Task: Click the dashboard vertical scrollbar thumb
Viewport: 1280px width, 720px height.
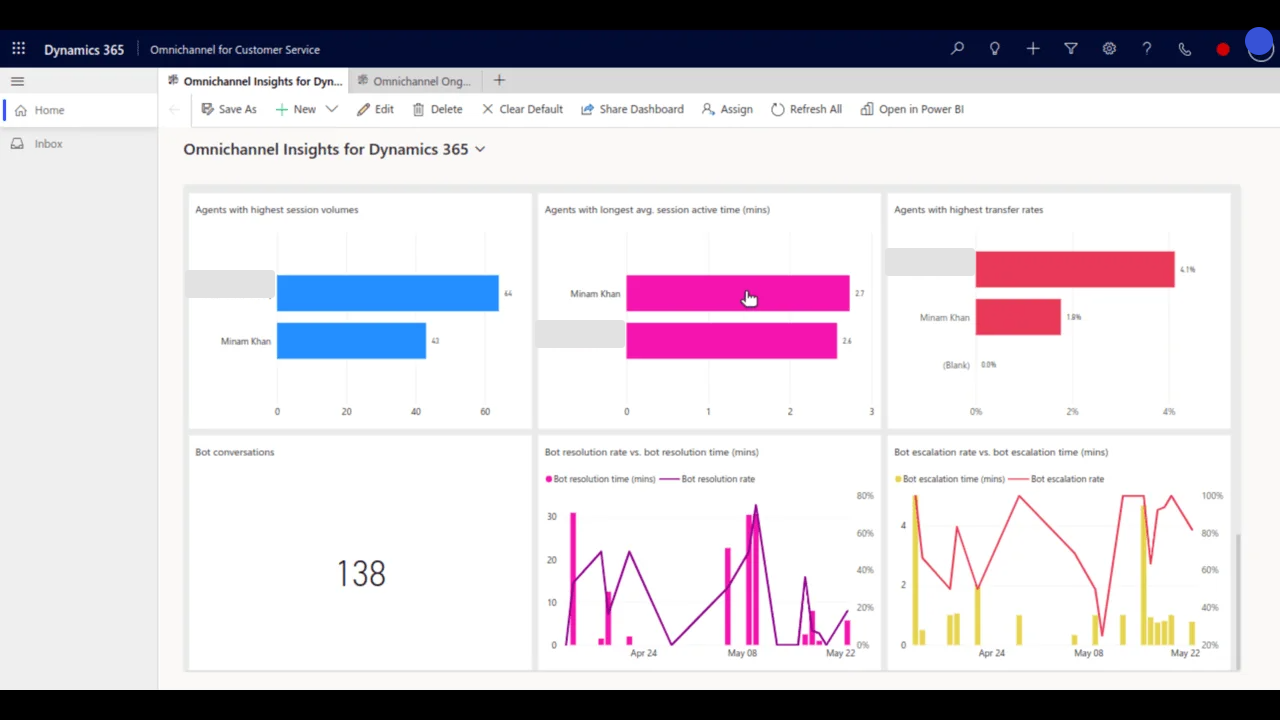Action: click(x=1237, y=600)
